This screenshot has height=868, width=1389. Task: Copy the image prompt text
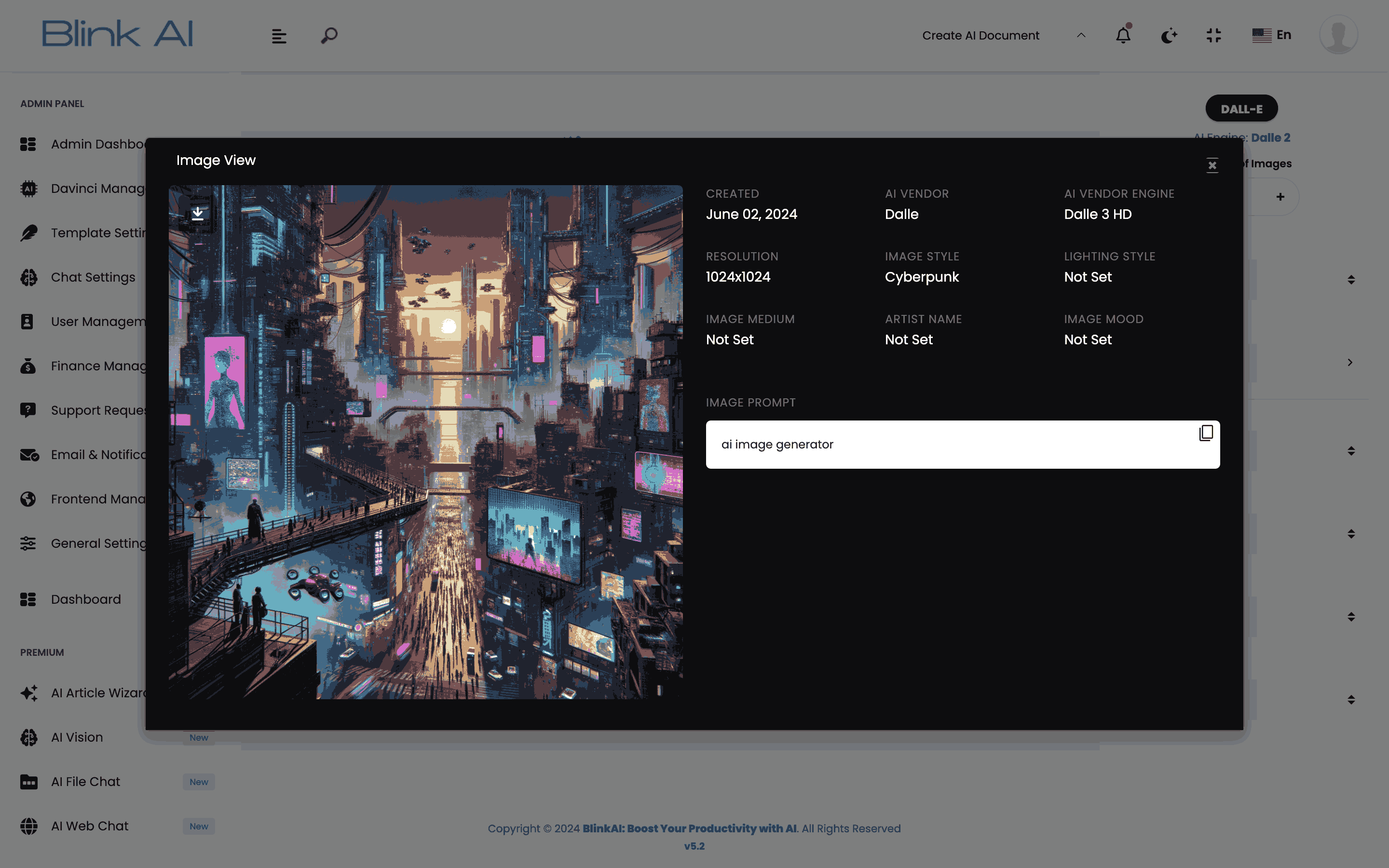1206,433
